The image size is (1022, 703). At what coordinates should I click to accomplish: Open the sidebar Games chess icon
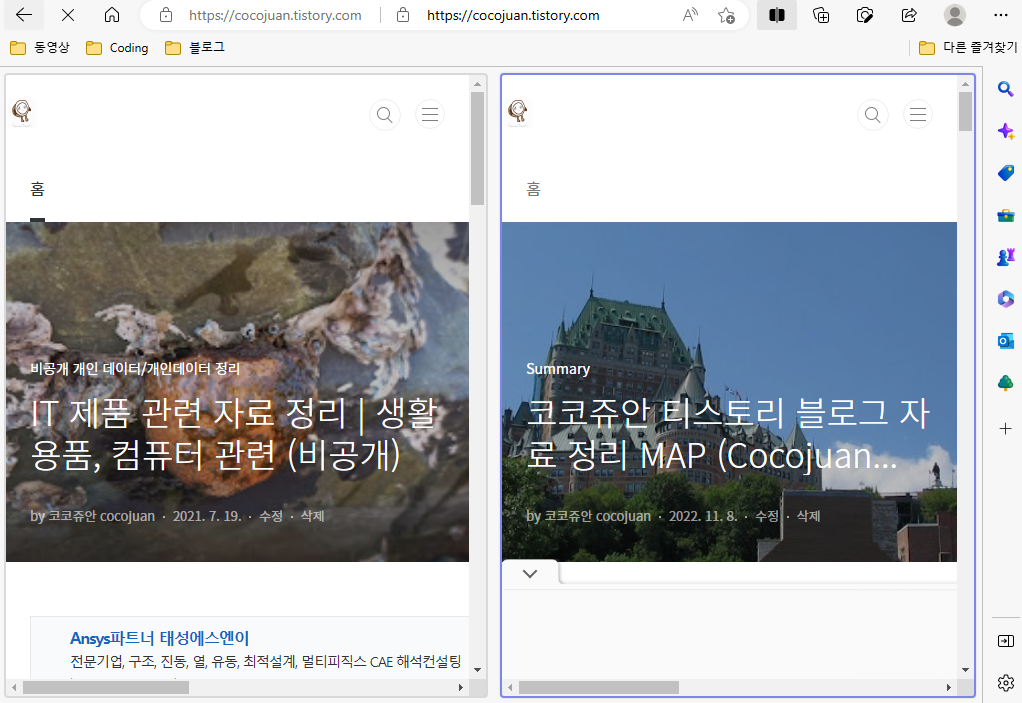[1006, 257]
